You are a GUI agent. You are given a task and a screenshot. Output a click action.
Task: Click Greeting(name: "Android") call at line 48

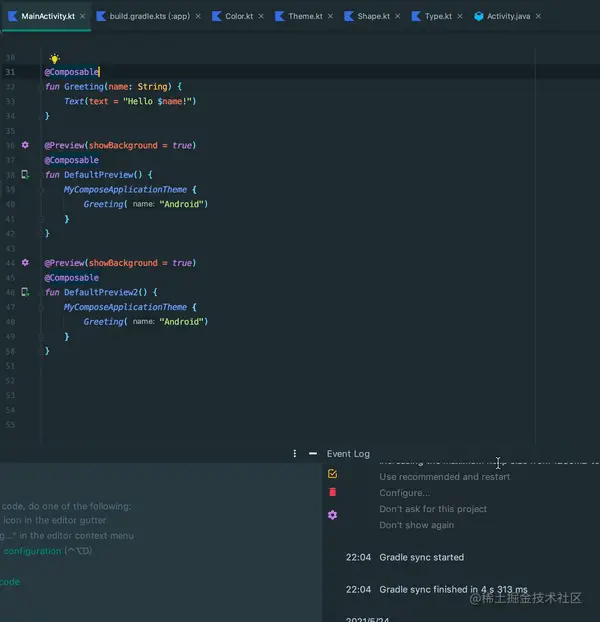click(x=146, y=322)
